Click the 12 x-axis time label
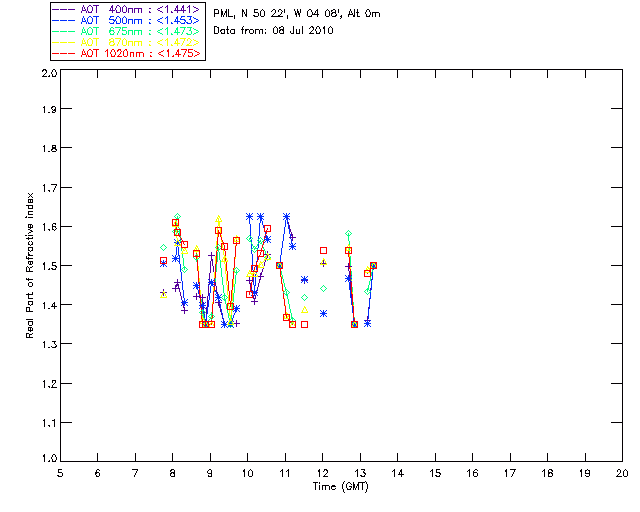Viewport: 640px width, 512px height. pos(322,473)
